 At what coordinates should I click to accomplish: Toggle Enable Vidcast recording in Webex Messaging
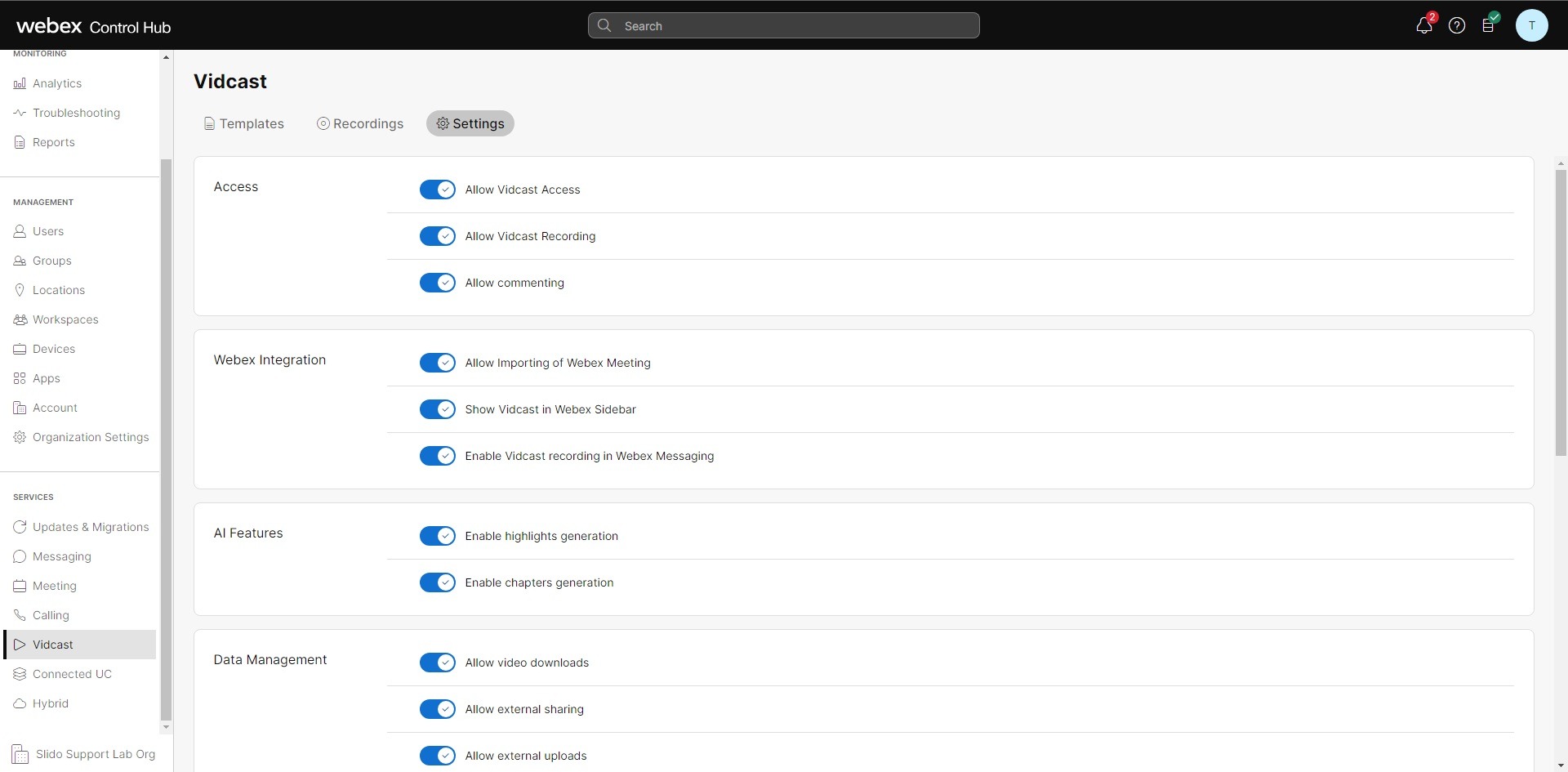pyautogui.click(x=437, y=456)
